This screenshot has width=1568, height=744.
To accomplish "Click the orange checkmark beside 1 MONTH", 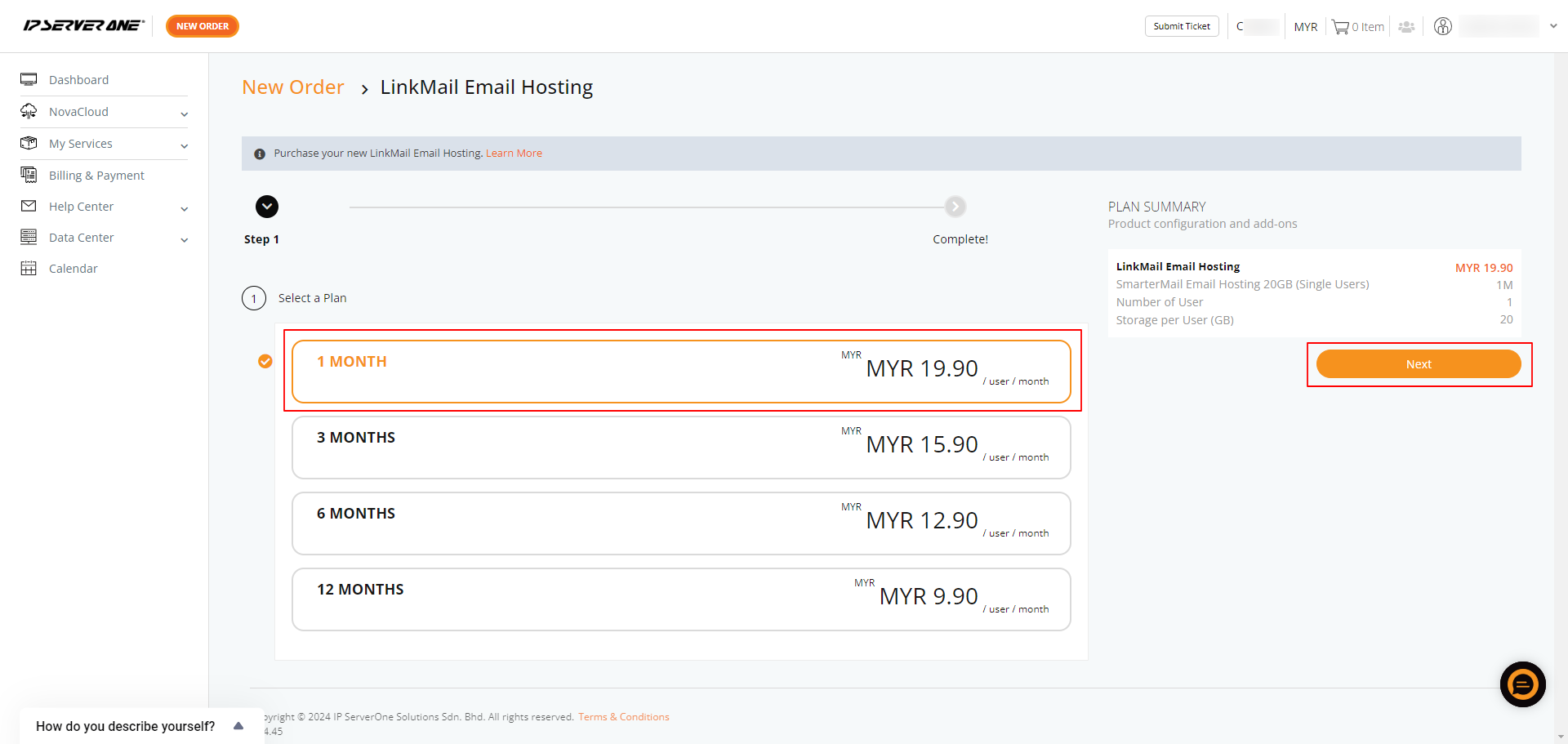I will [x=265, y=361].
